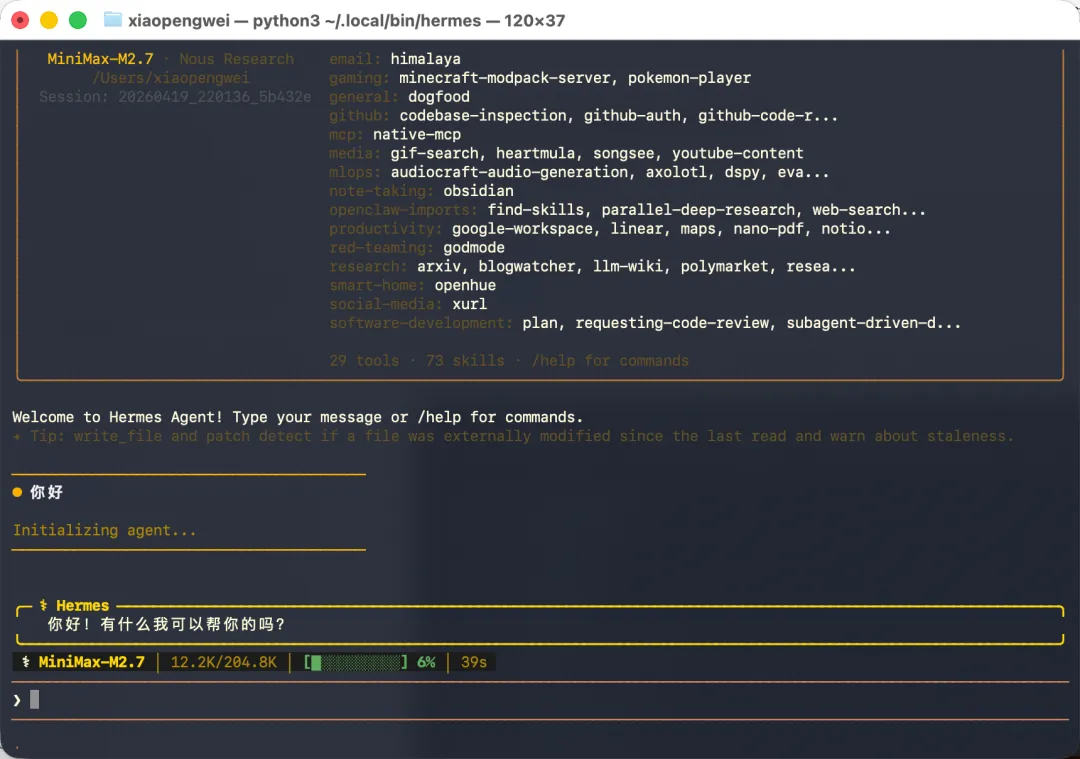Click the context usage progress bar
Image resolution: width=1080 pixels, height=759 pixels.
pyautogui.click(x=356, y=662)
